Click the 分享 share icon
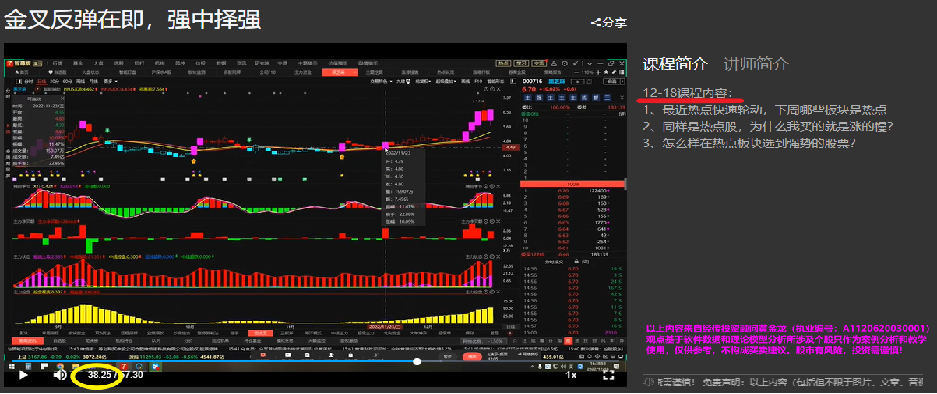The width and height of the screenshot is (937, 394). point(608,23)
